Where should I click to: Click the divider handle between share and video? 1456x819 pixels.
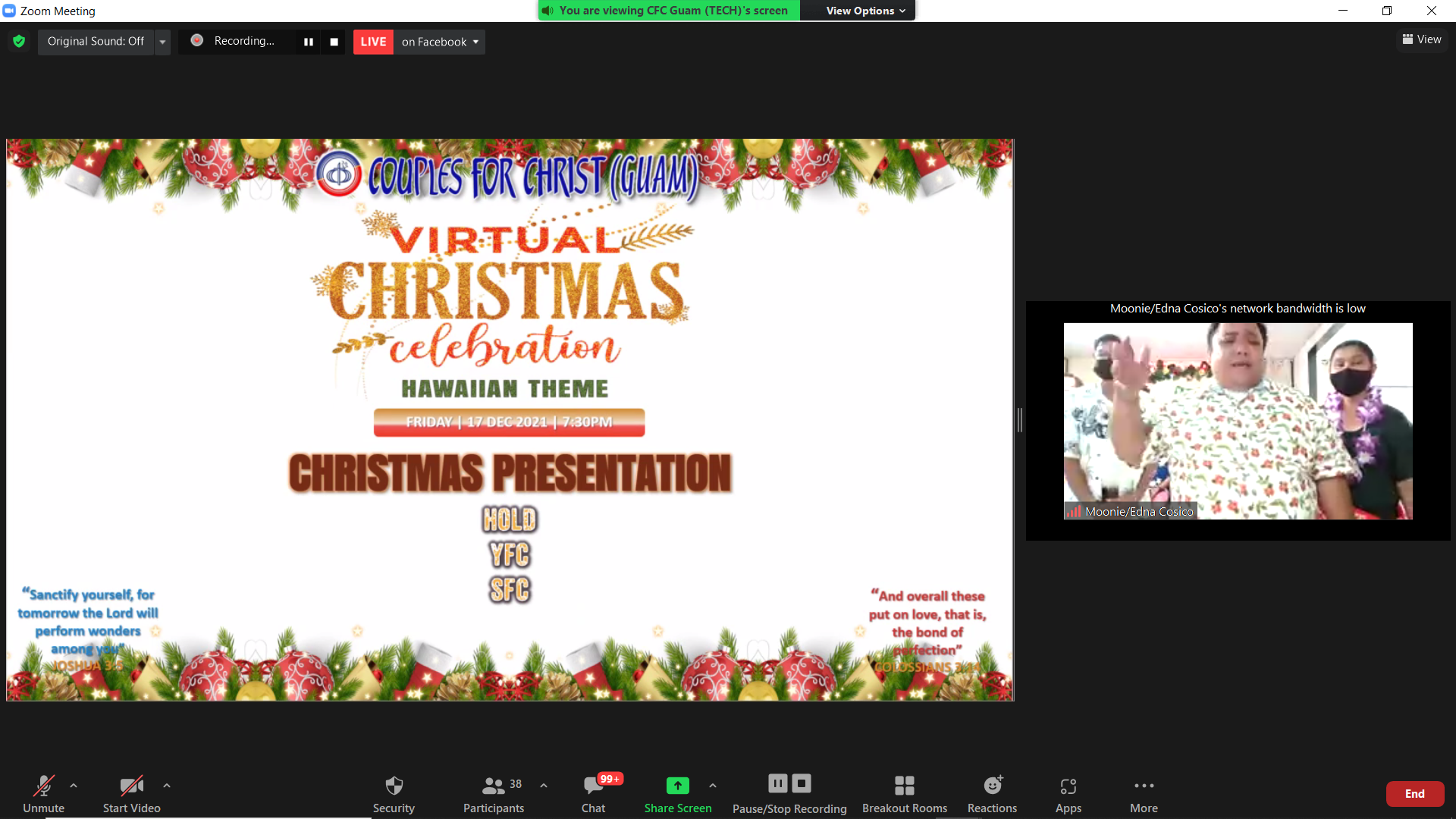pos(1020,419)
